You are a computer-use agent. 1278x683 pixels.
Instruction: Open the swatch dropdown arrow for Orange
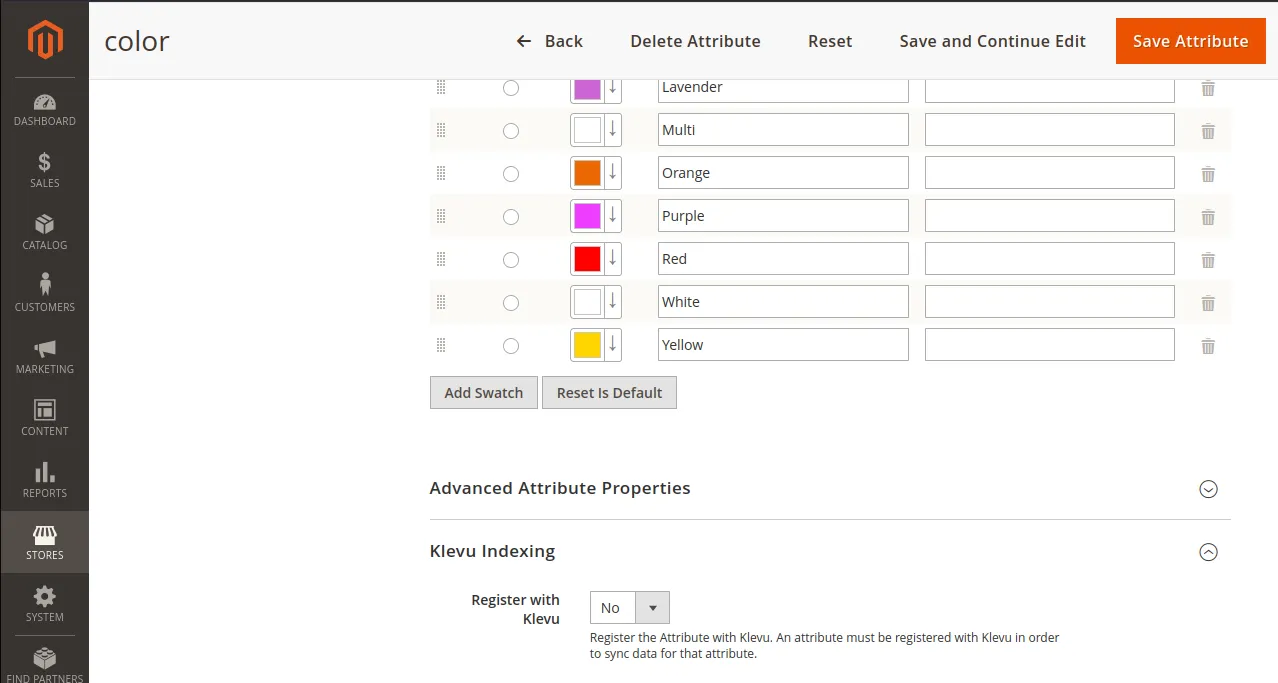613,173
